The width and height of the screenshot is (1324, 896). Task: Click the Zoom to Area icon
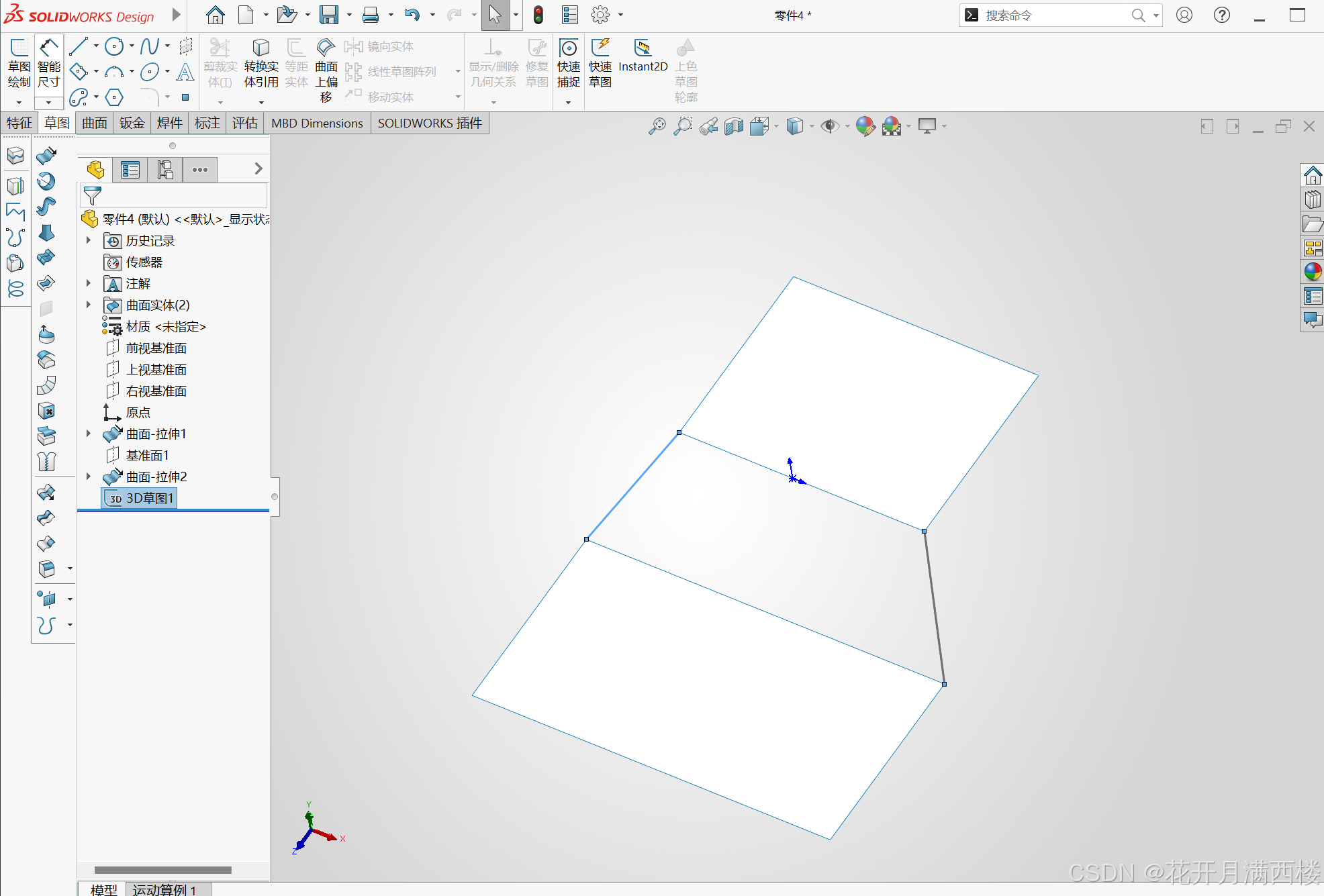tap(683, 126)
